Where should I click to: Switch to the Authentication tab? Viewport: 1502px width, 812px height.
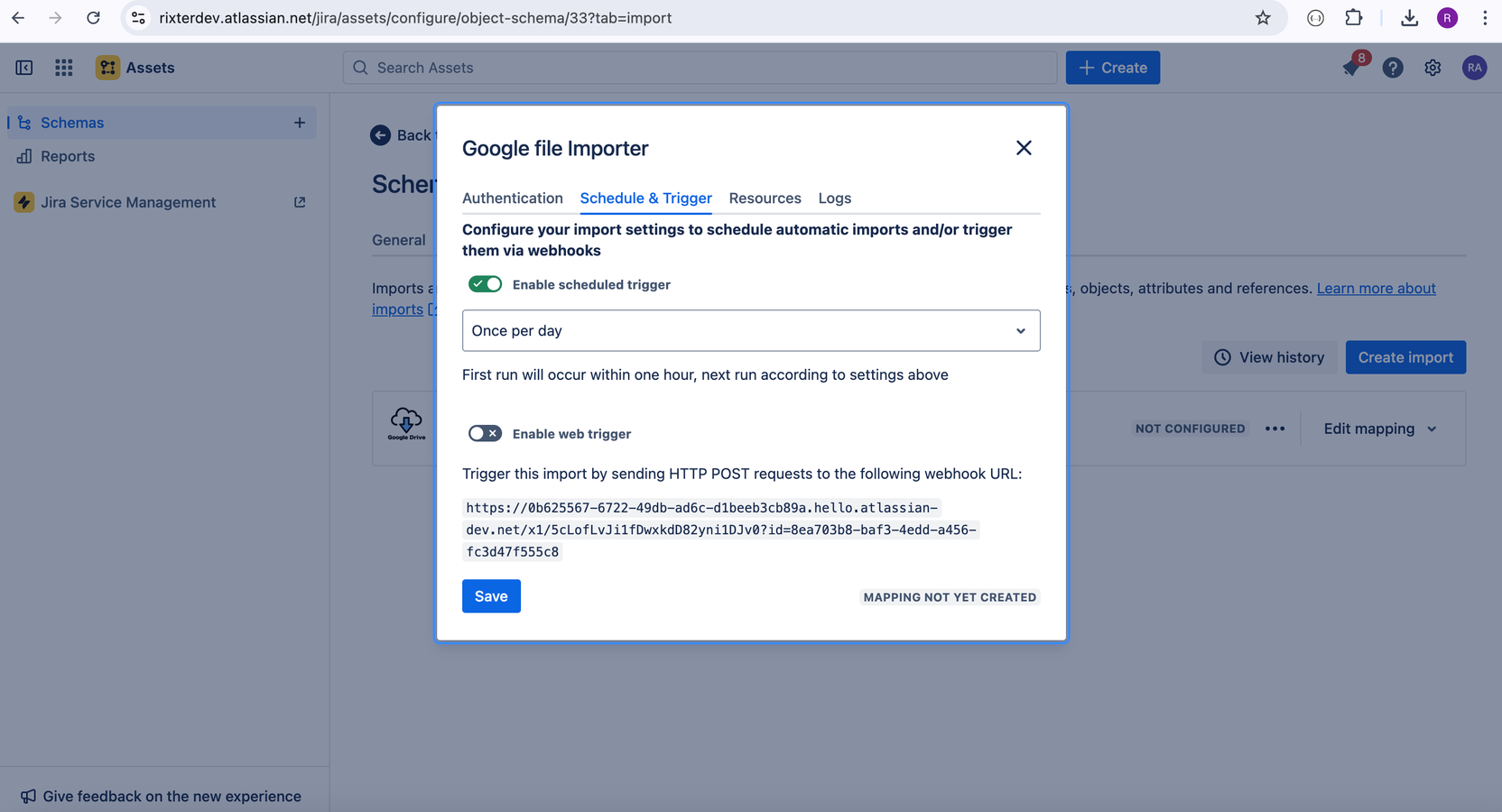[513, 198]
